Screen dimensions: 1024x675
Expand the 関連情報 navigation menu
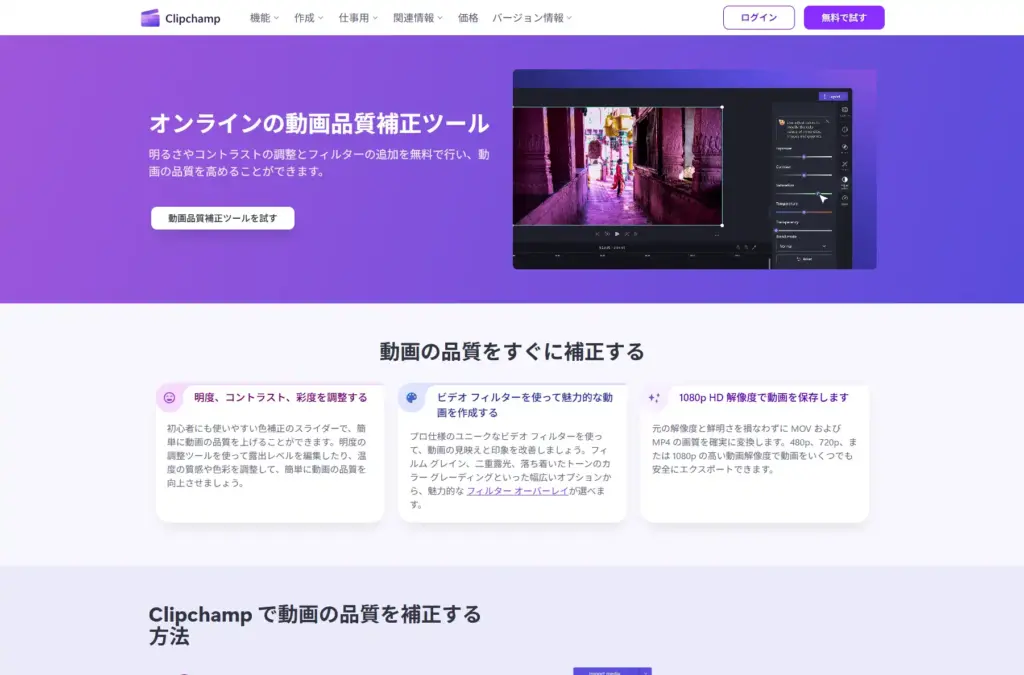pos(418,18)
